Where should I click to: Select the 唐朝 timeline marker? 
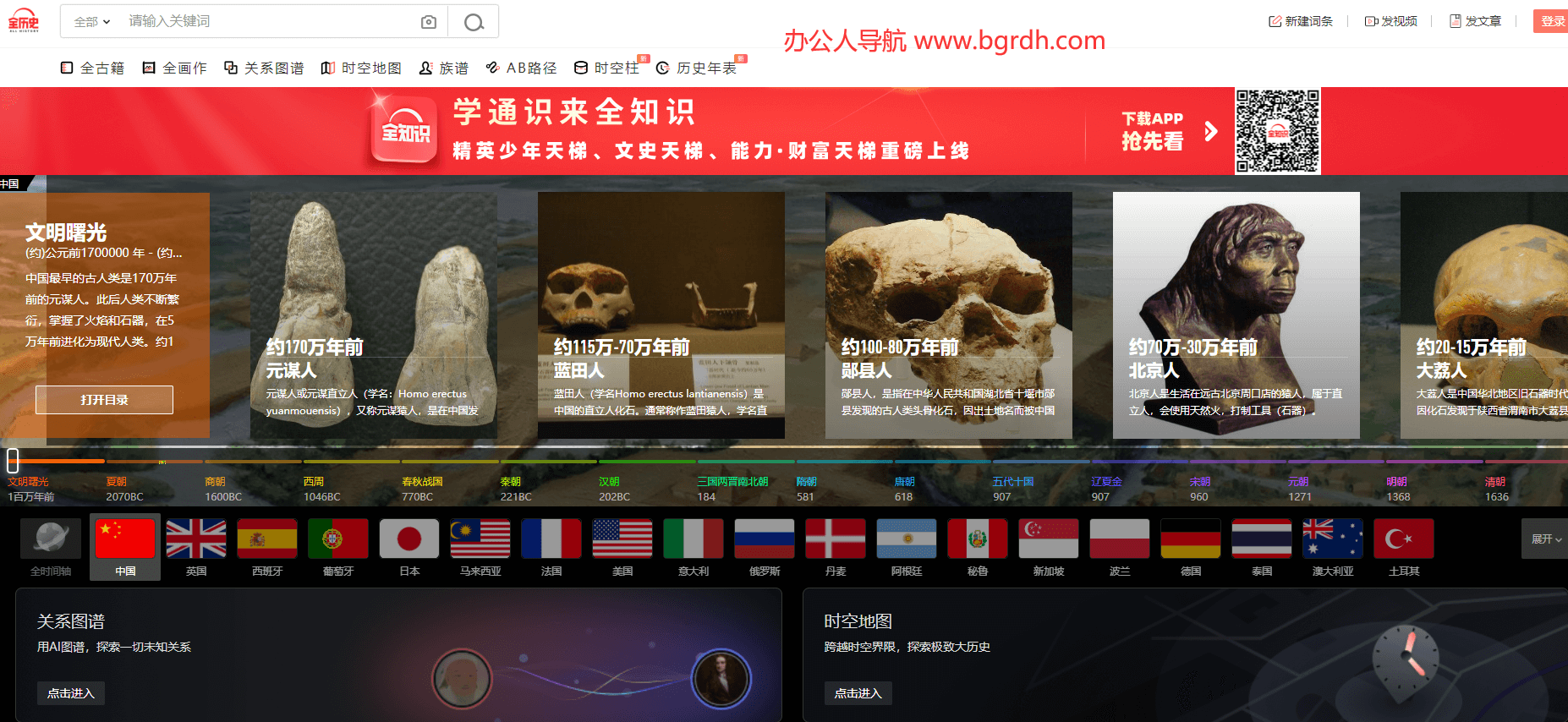click(904, 488)
